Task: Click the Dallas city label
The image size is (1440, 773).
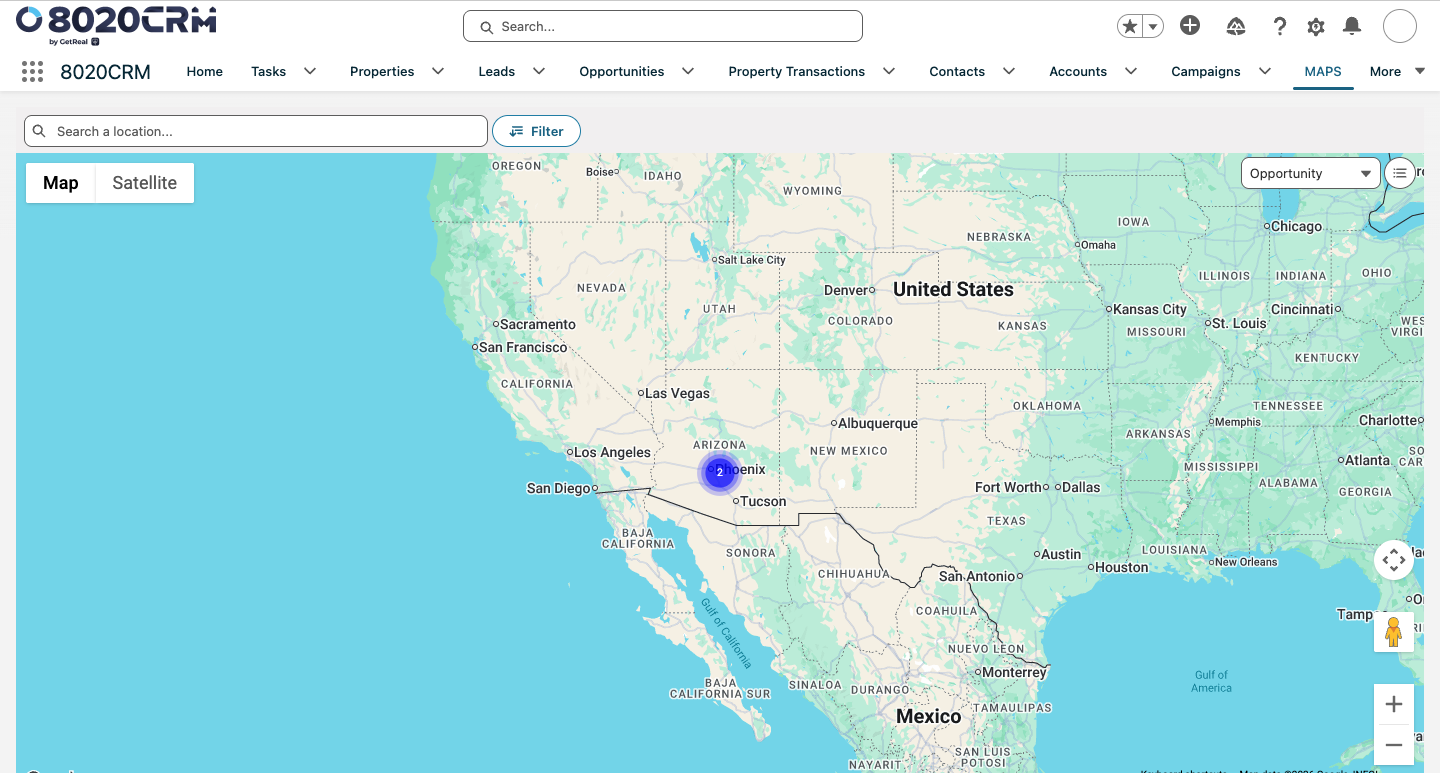Action: (1081, 487)
